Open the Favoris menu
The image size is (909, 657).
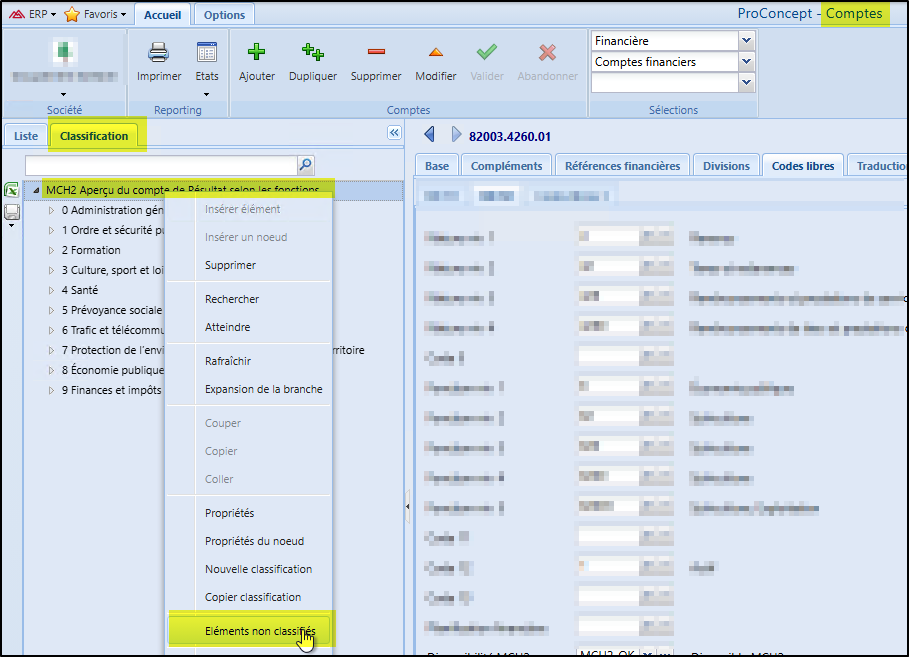(x=95, y=15)
